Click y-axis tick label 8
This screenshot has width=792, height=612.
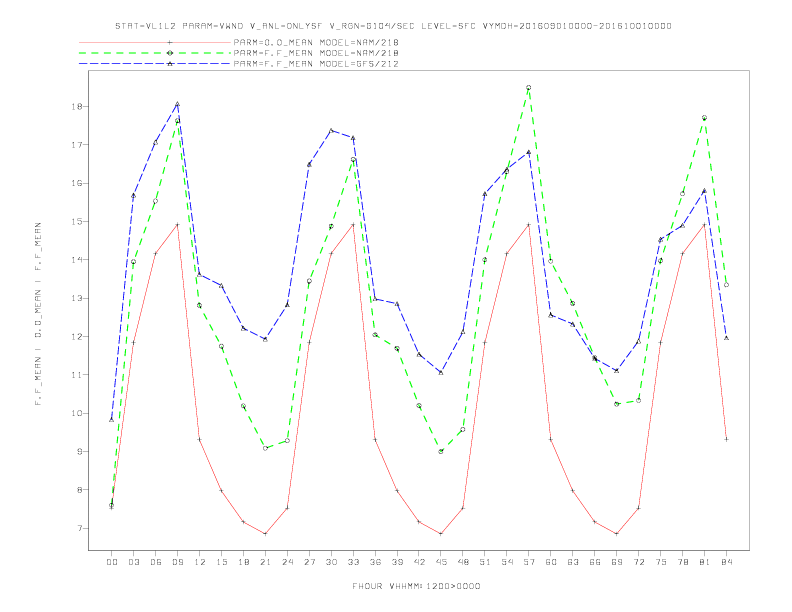(80, 490)
